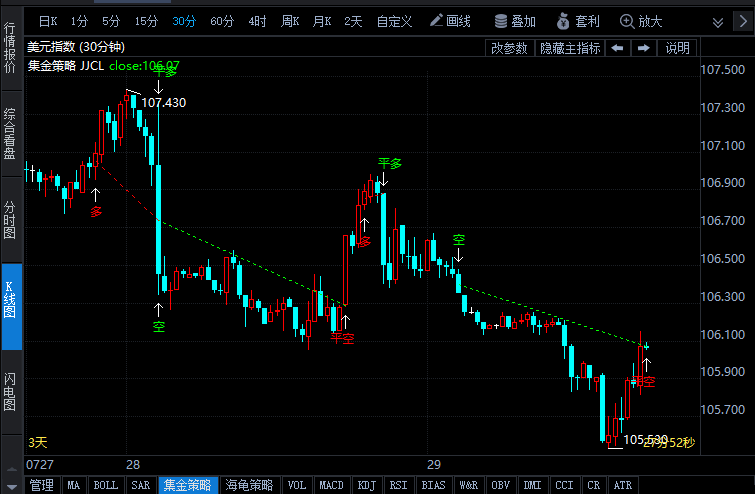Select the CR indicator tab
This screenshot has width=755, height=494.
pyautogui.click(x=593, y=485)
